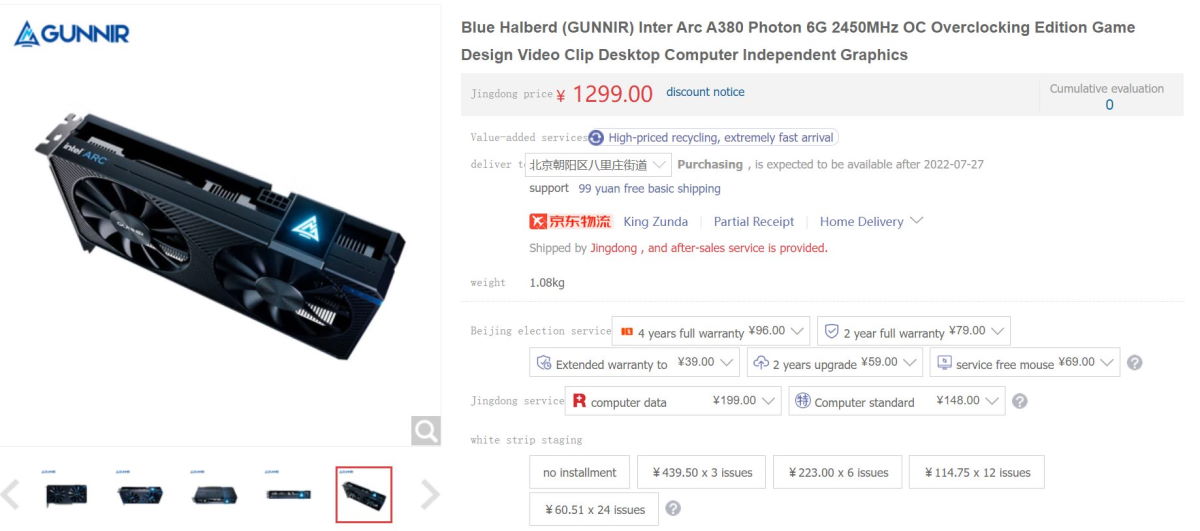Click the GUNNIR brand logo
The width and height of the screenshot is (1200, 531).
[72, 35]
